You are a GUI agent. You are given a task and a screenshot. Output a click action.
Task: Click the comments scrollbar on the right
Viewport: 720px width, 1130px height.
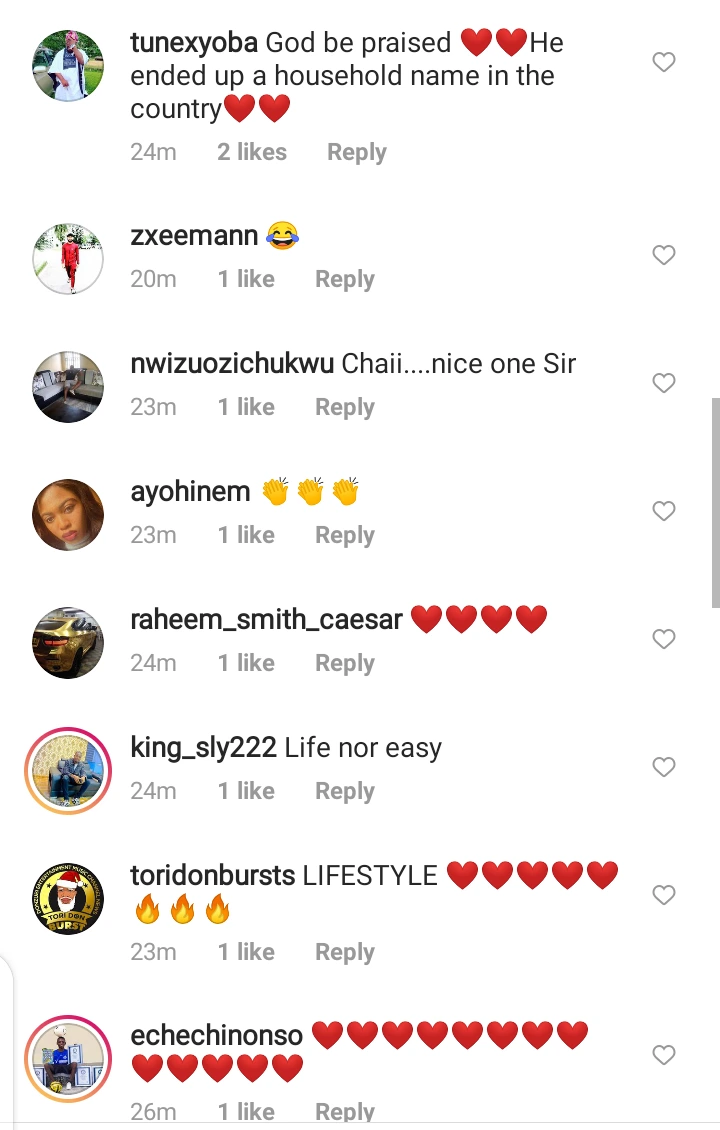click(715, 500)
